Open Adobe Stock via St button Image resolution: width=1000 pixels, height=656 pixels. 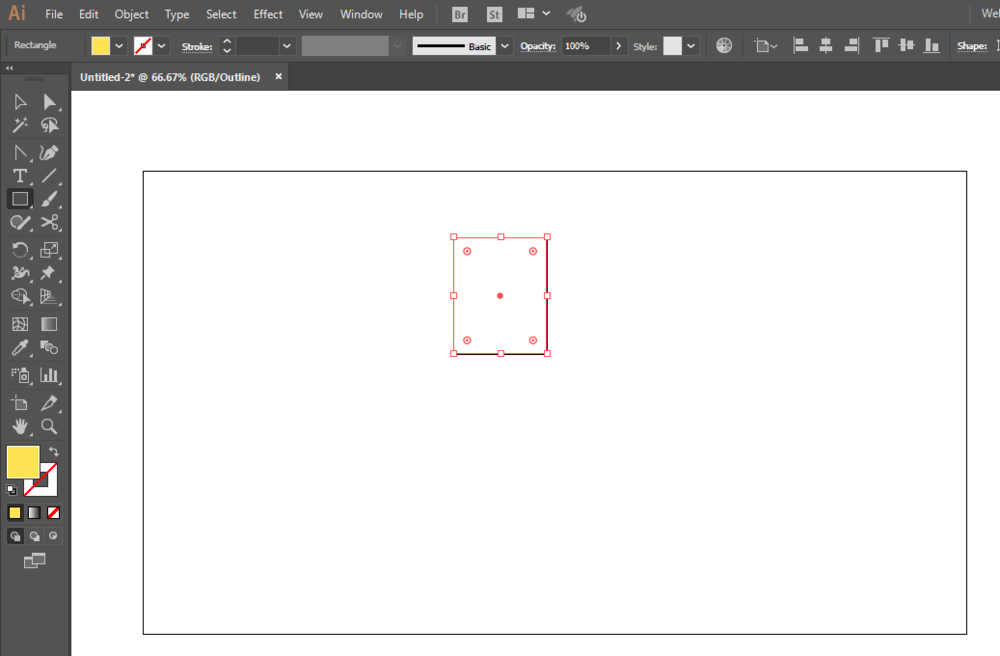pyautogui.click(x=494, y=14)
